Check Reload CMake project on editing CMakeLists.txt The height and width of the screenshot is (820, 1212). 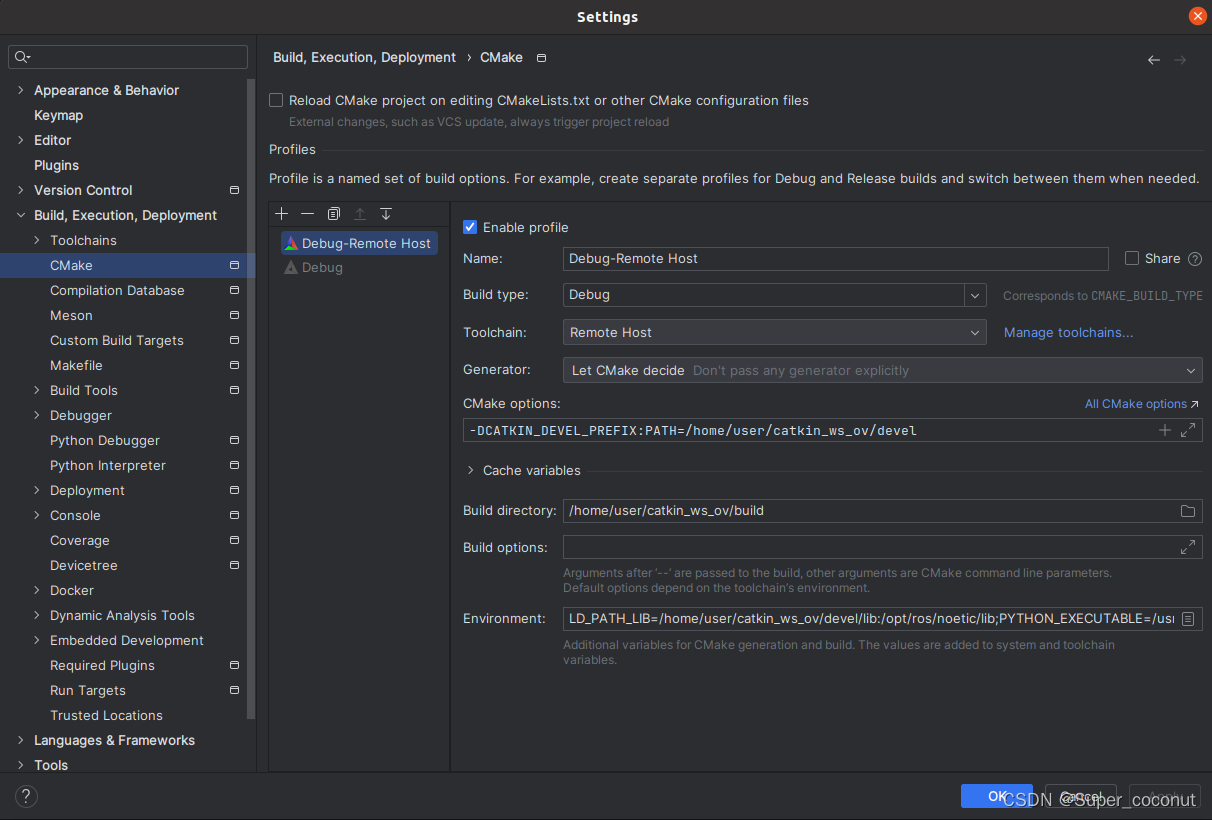[276, 100]
